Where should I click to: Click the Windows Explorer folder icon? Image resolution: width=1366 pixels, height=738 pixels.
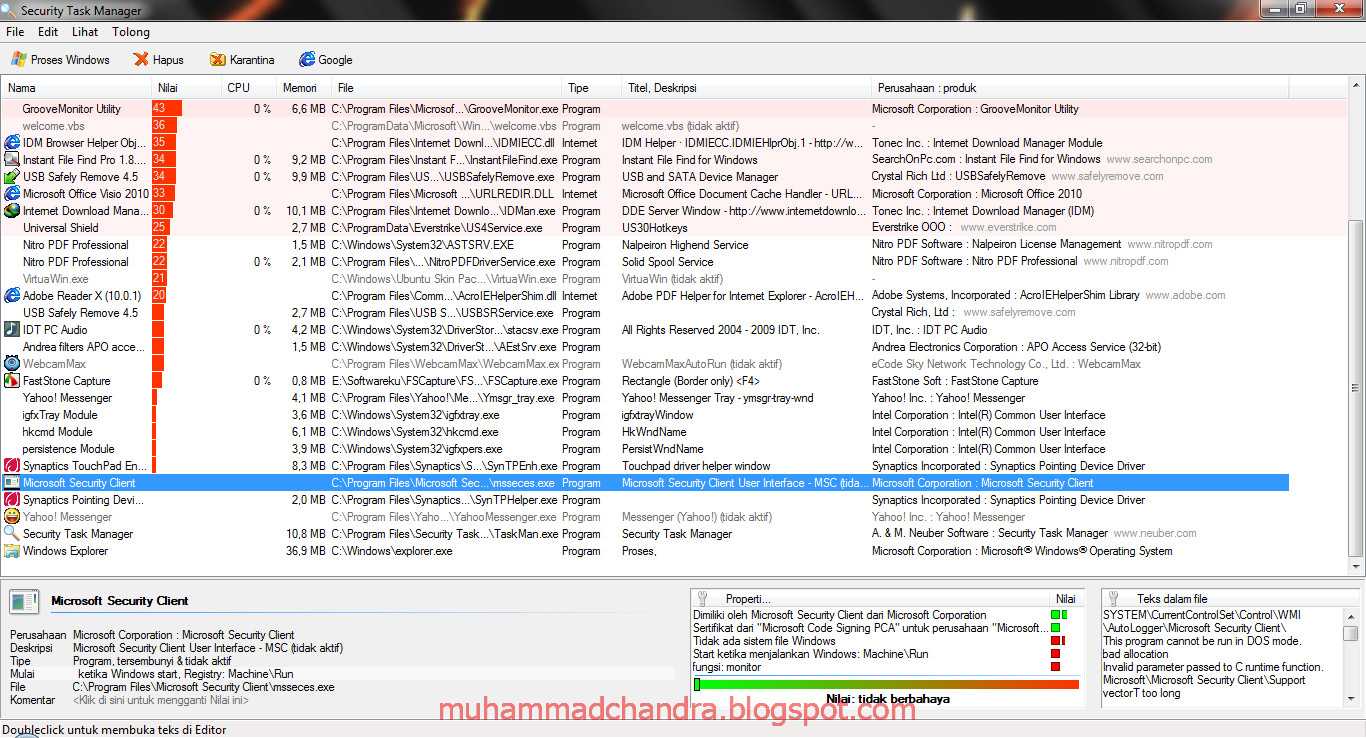(12, 551)
